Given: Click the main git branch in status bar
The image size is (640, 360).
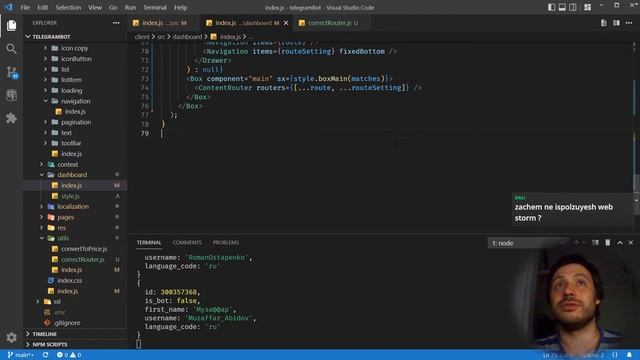Looking at the screenshot, I should coord(20,355).
